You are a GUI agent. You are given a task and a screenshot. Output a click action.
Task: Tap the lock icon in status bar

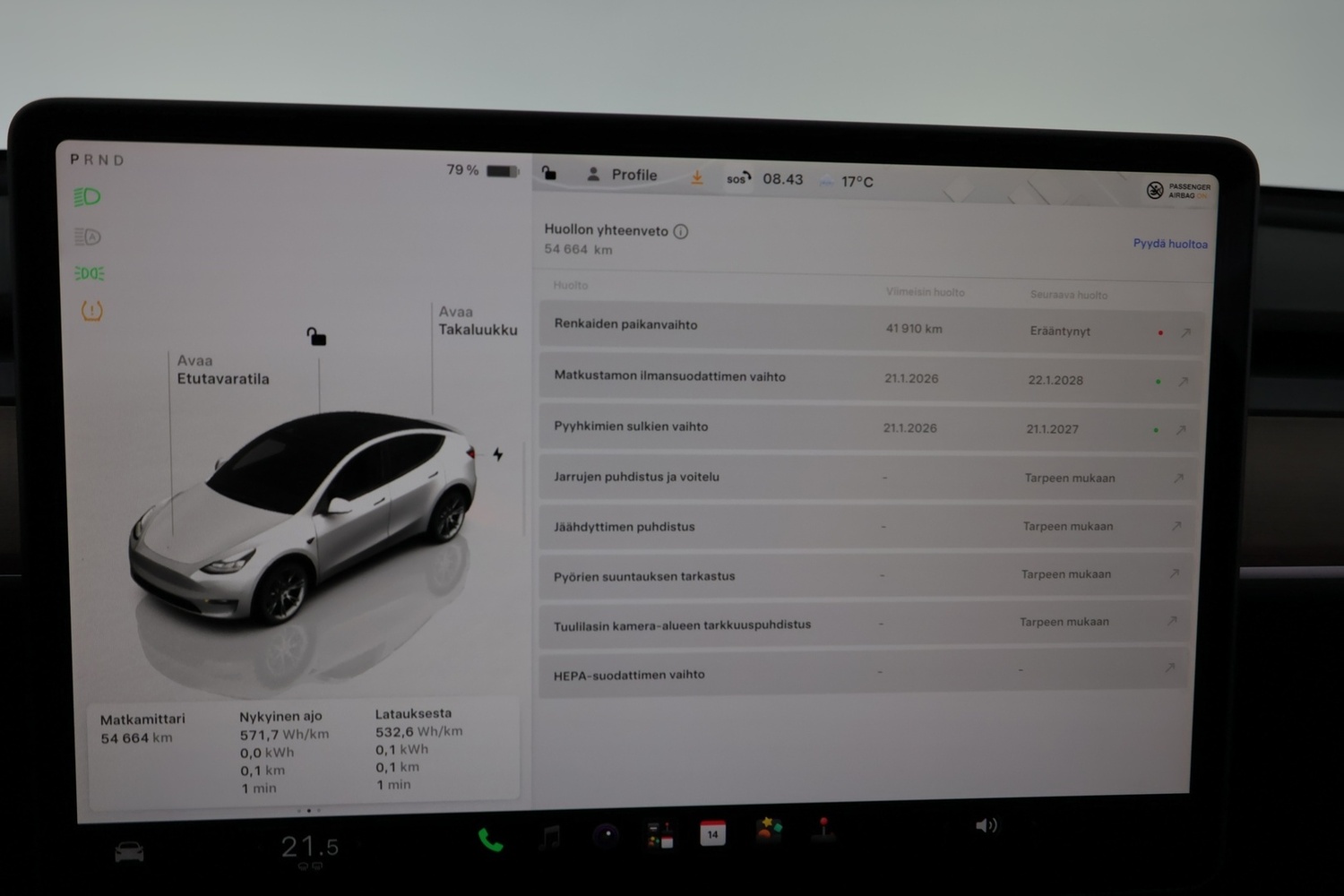(x=549, y=173)
